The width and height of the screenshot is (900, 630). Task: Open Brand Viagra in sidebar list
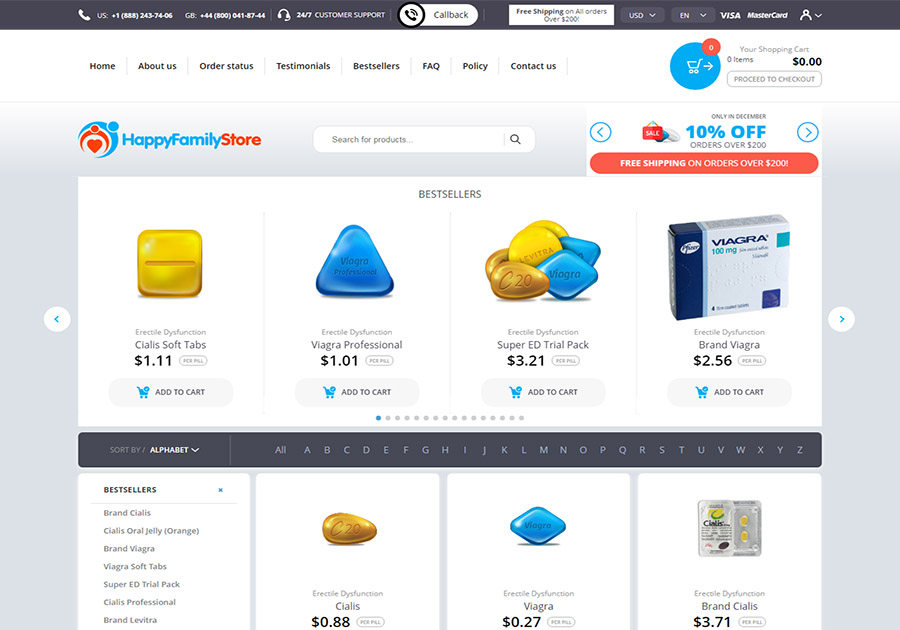[129, 549]
